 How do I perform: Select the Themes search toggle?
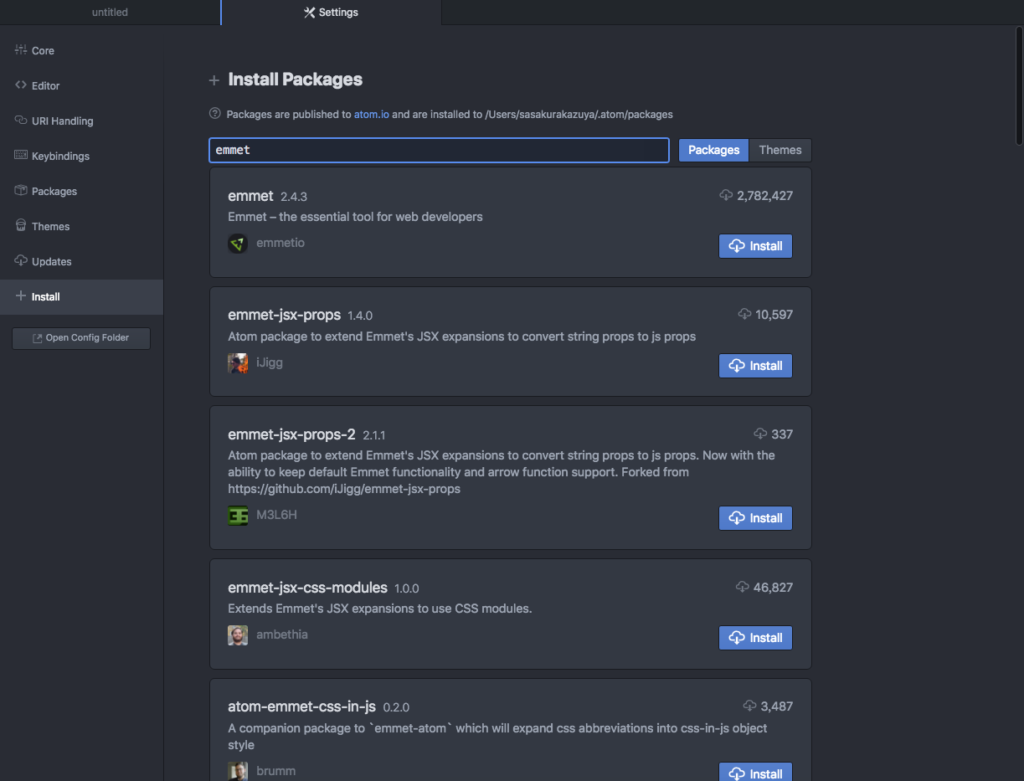780,150
